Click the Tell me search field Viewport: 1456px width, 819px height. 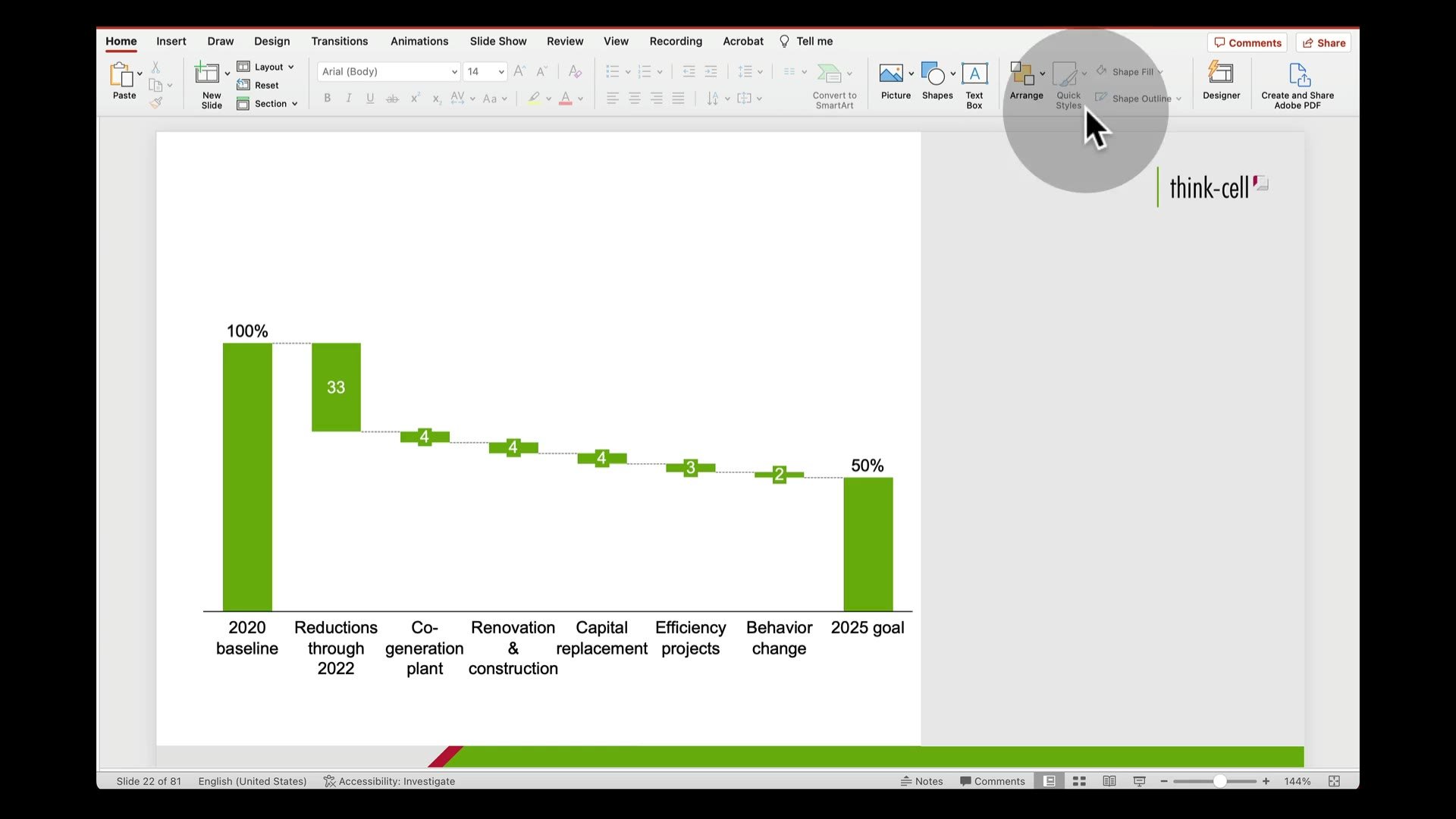point(806,41)
